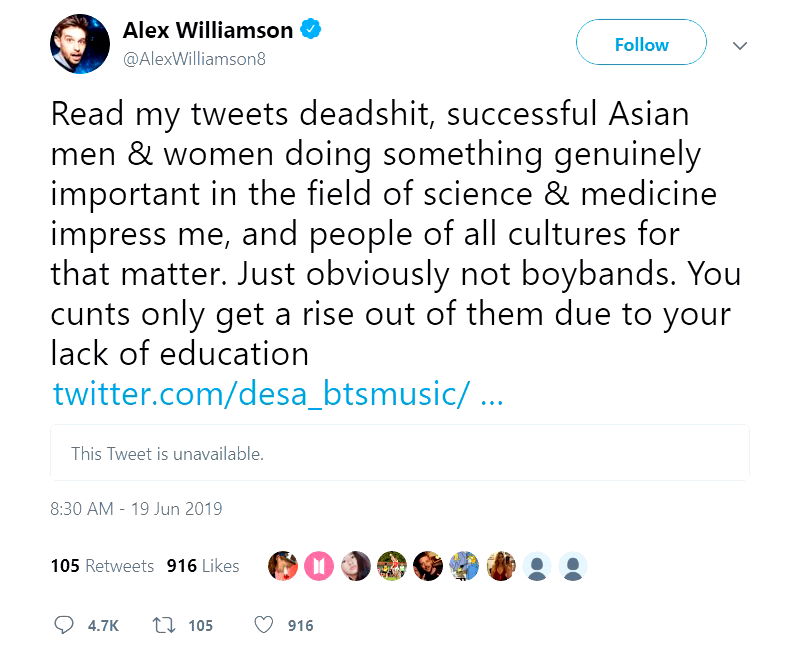Retweet using the retweet arrows icon
Viewport: 800px width, 645px height.
tap(163, 625)
